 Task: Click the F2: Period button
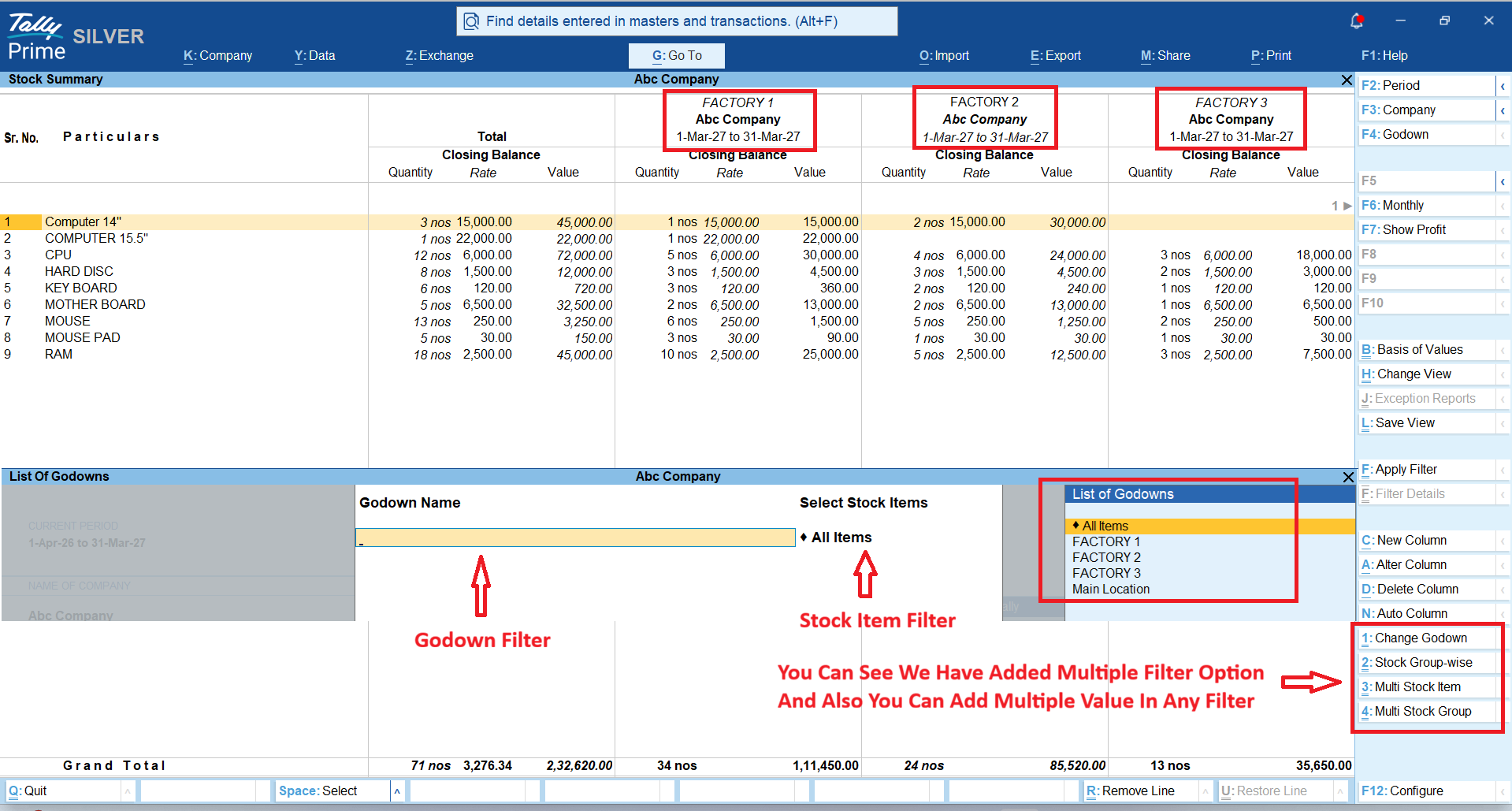(x=1426, y=86)
